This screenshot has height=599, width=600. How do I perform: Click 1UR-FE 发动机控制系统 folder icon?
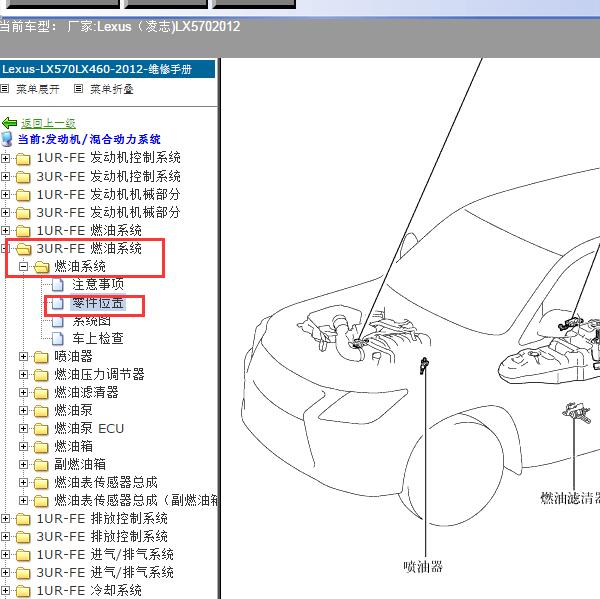point(23,158)
